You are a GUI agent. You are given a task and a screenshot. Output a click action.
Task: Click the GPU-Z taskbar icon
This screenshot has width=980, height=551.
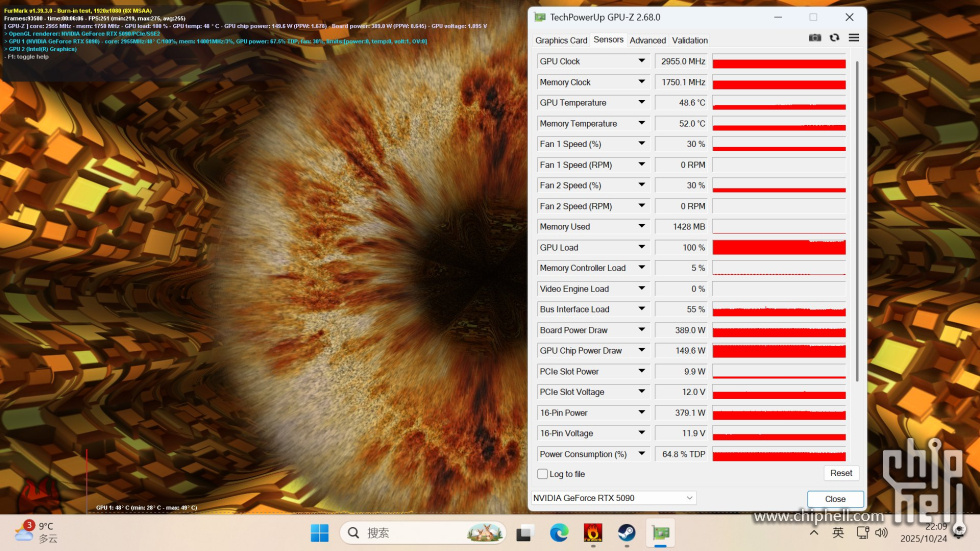click(661, 532)
